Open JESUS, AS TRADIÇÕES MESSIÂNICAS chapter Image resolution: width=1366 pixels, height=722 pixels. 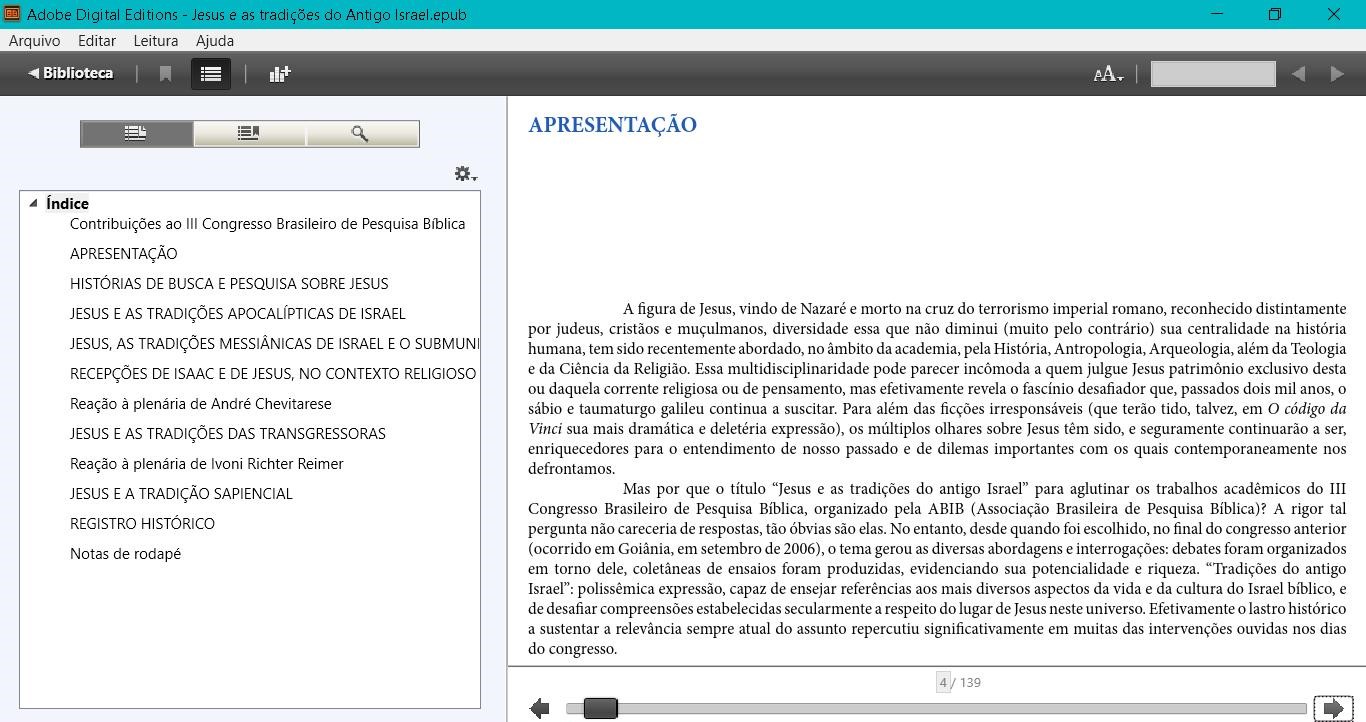(274, 344)
